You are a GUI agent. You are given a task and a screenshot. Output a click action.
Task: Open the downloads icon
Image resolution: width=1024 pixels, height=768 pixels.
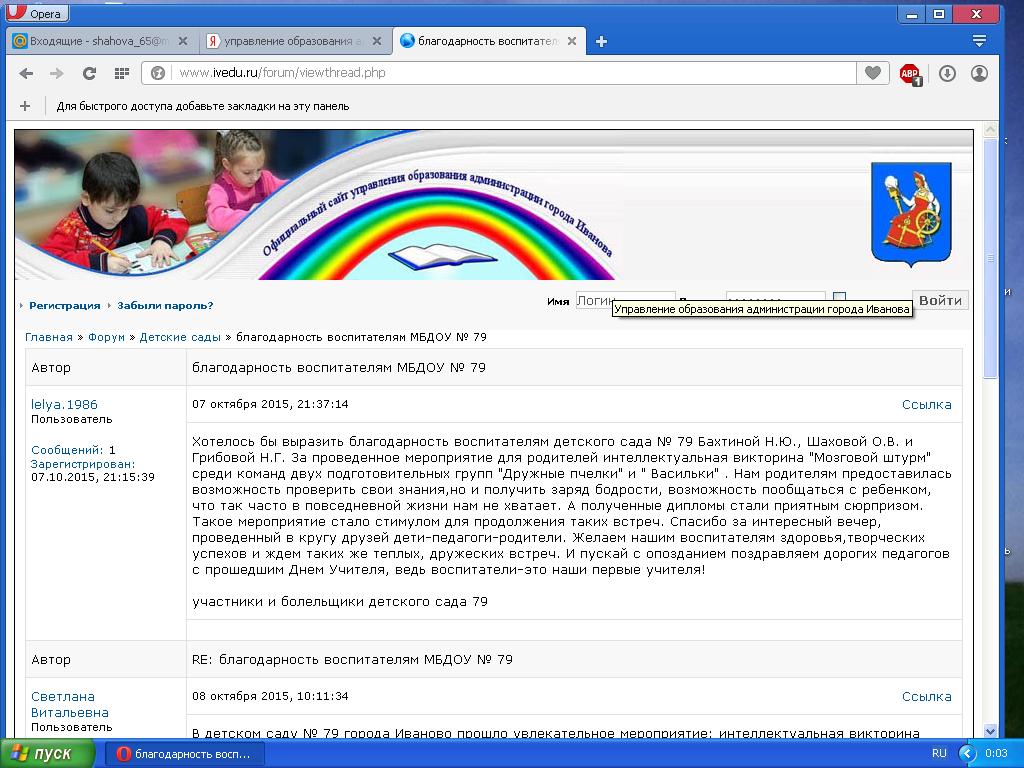(947, 73)
